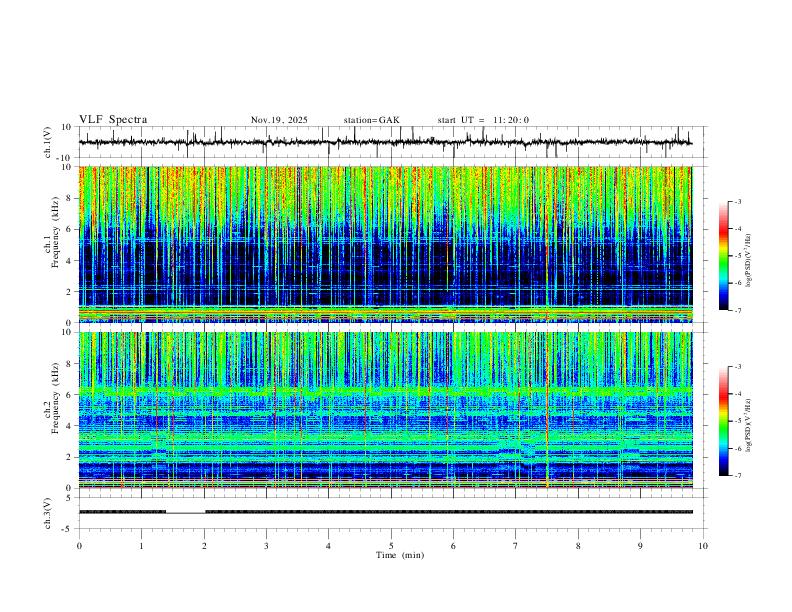The image size is (792, 612).
Task: Click the 'Nov.19, 2025' date label
Action: click(279, 120)
